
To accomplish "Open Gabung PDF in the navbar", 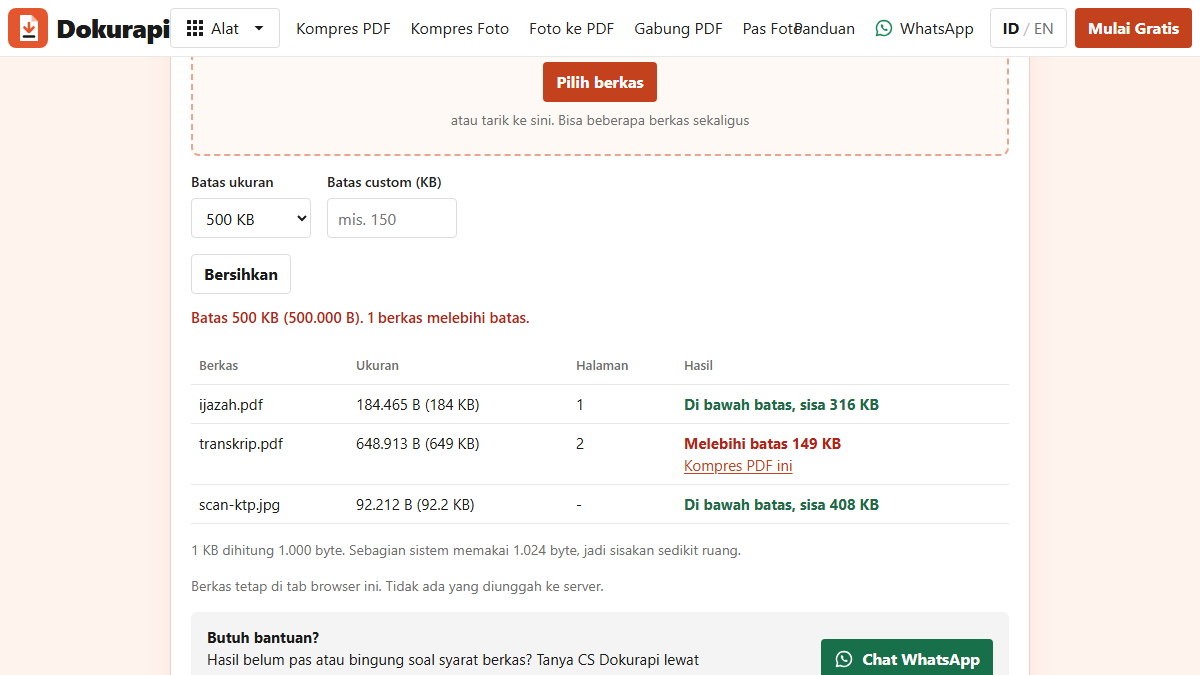I will pos(678,29).
